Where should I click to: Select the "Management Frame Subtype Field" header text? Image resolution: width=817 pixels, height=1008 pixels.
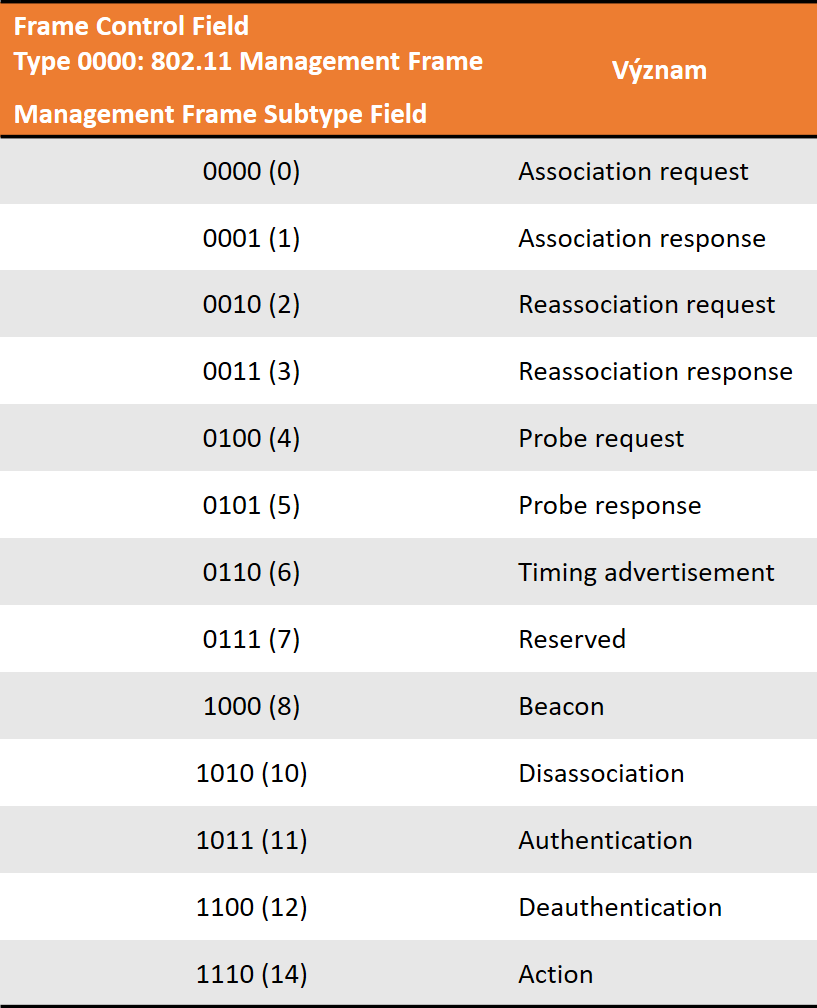point(220,114)
